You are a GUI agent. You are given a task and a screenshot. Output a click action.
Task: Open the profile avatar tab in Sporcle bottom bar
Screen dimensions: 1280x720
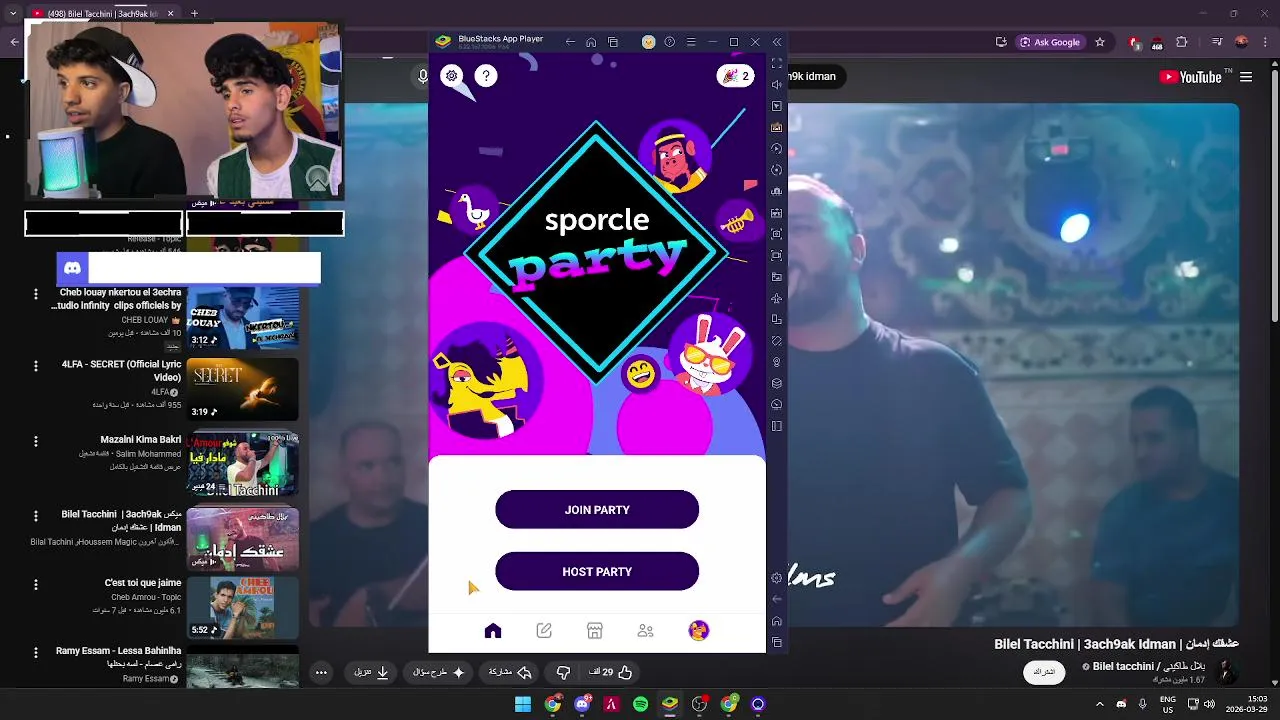(x=698, y=630)
